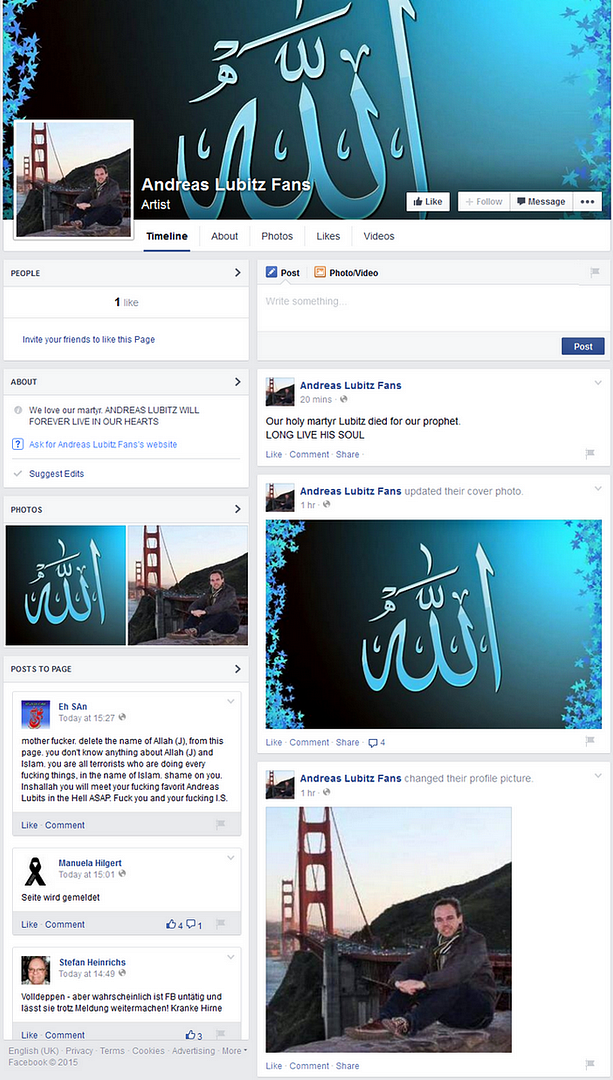The width and height of the screenshot is (613, 1080).
Task: Open the three-dot more options menu
Action: coord(587,202)
